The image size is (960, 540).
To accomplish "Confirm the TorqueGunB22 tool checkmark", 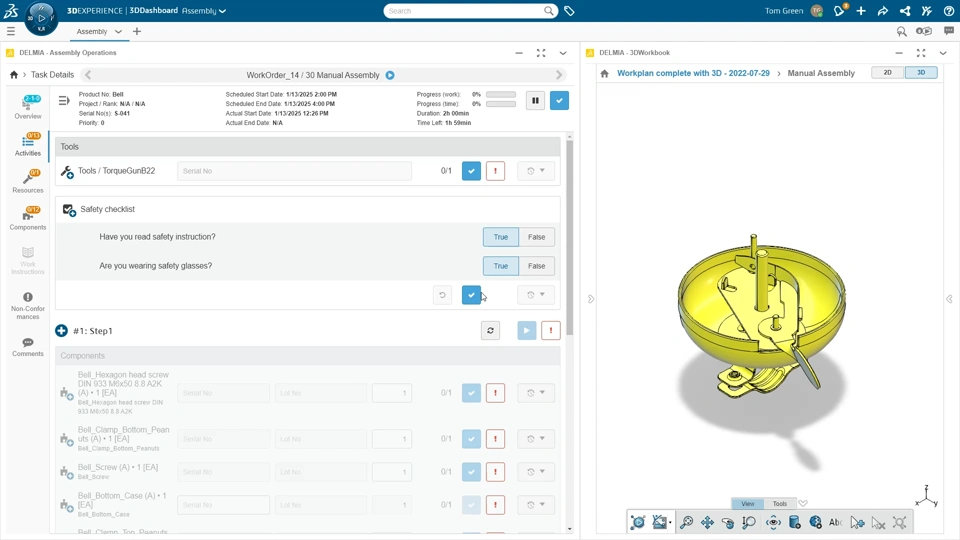I will (x=471, y=171).
